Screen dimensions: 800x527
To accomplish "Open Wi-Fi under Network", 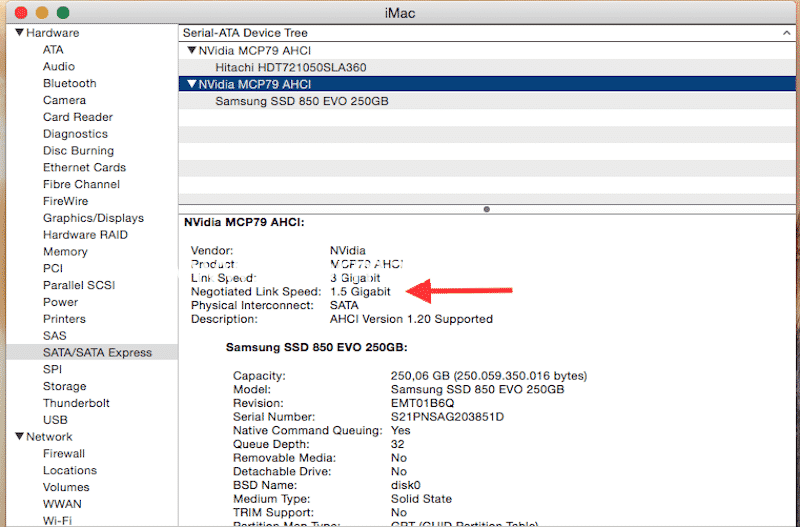I will (x=57, y=521).
